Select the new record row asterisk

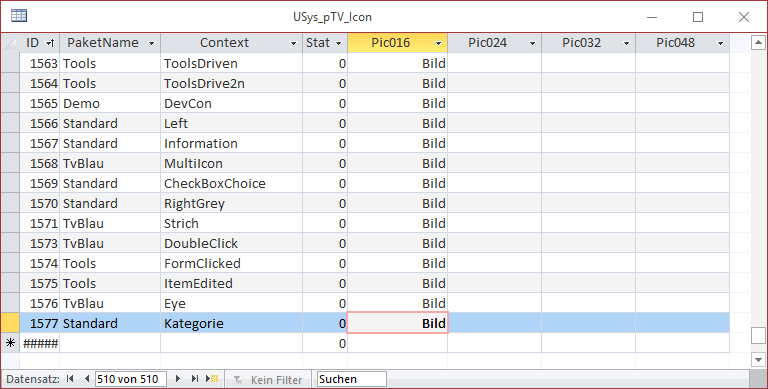coord(10,343)
